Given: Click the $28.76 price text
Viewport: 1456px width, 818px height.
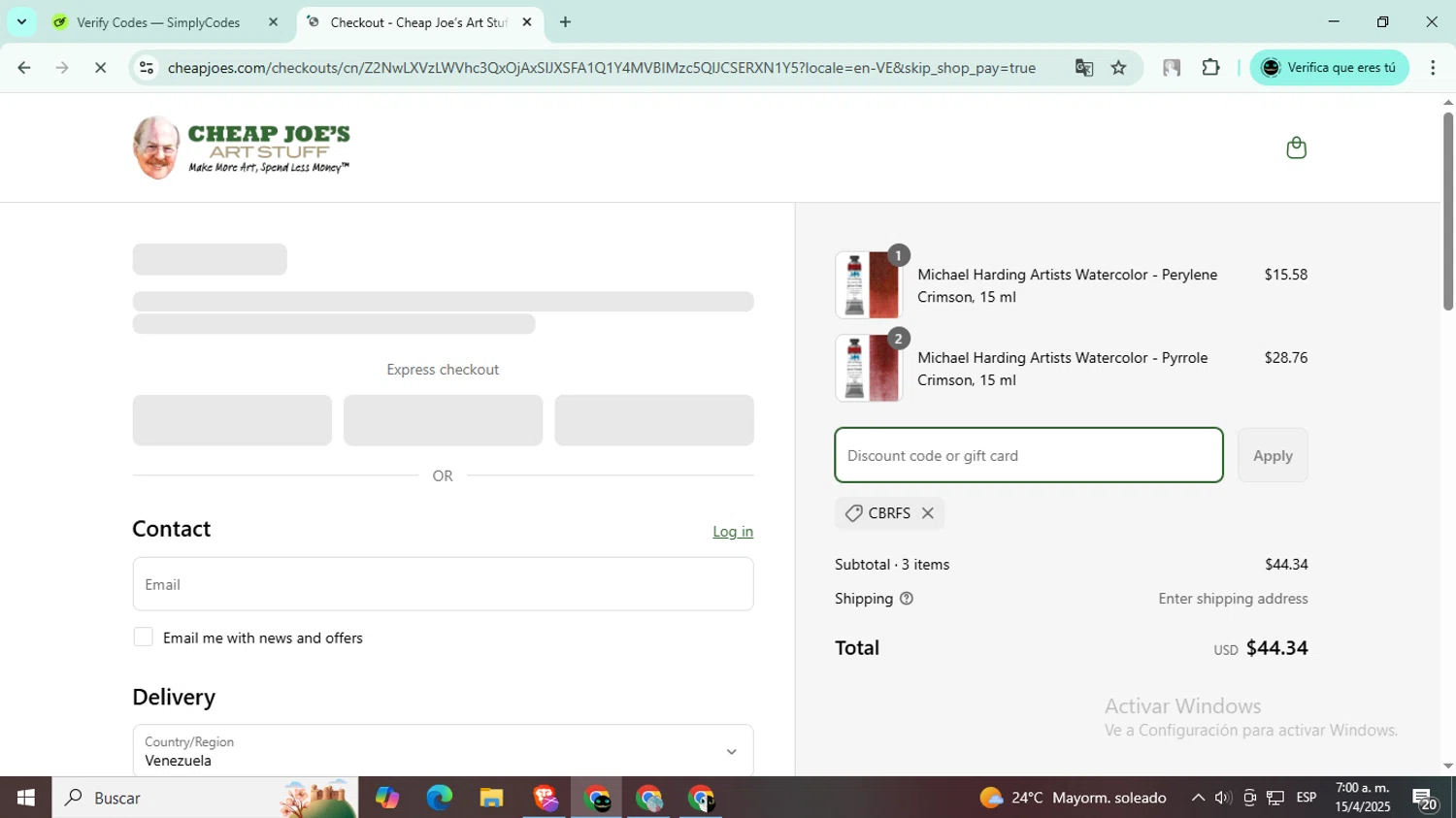Looking at the screenshot, I should [1286, 358].
